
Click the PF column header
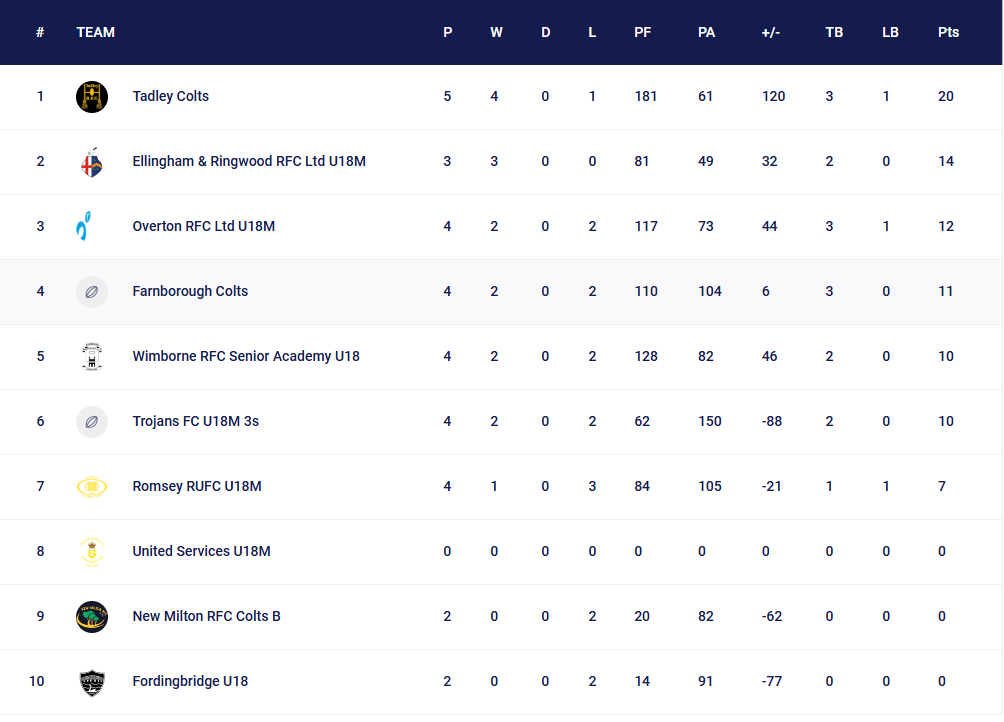642,33
